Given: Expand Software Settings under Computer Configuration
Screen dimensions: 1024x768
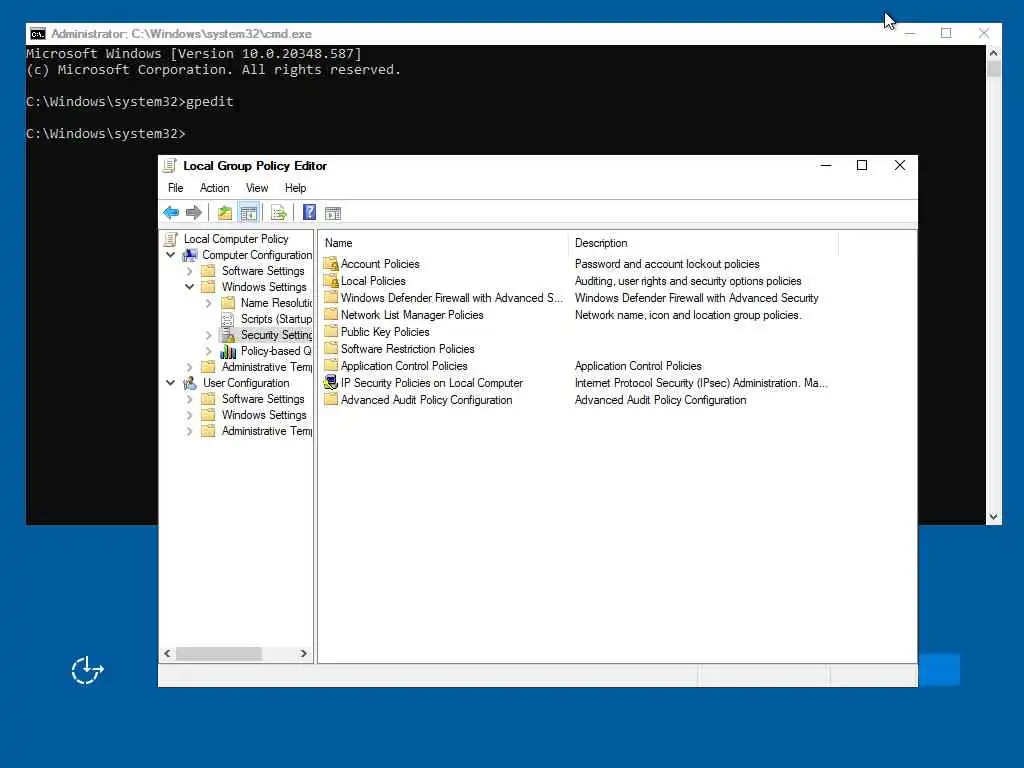Looking at the screenshot, I should (189, 271).
